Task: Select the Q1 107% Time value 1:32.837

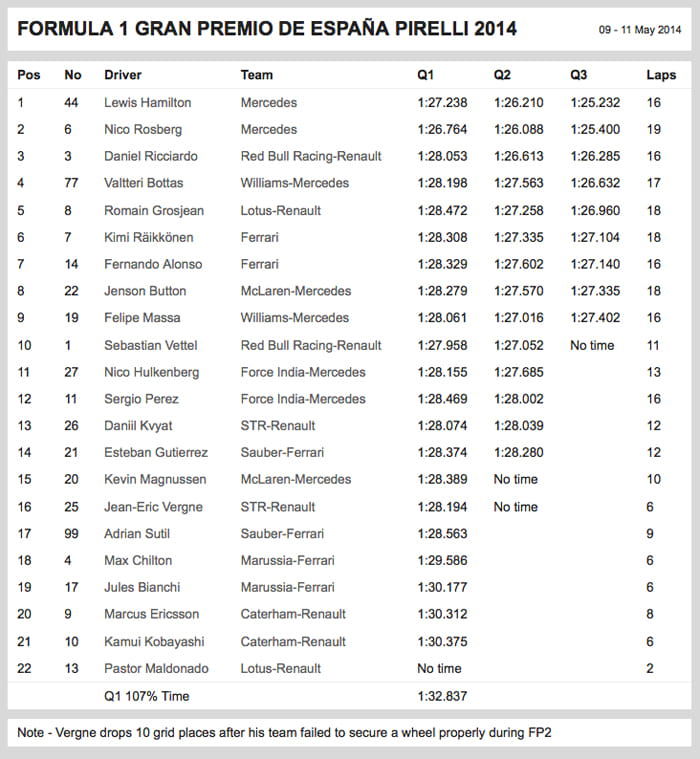Action: coord(442,696)
